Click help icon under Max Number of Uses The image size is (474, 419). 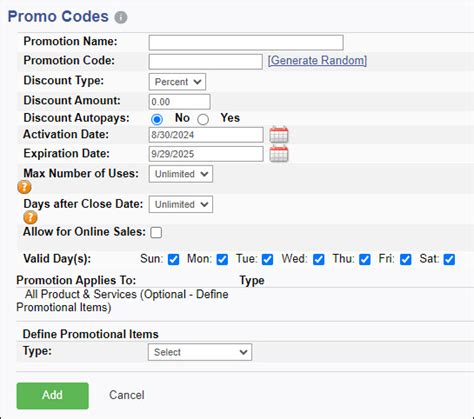(x=24, y=187)
